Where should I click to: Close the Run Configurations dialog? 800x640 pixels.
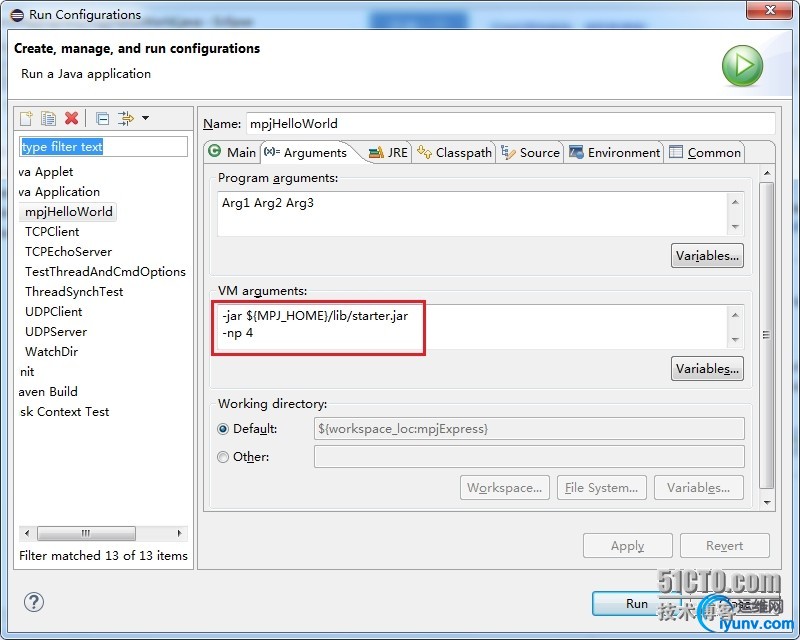tap(769, 10)
